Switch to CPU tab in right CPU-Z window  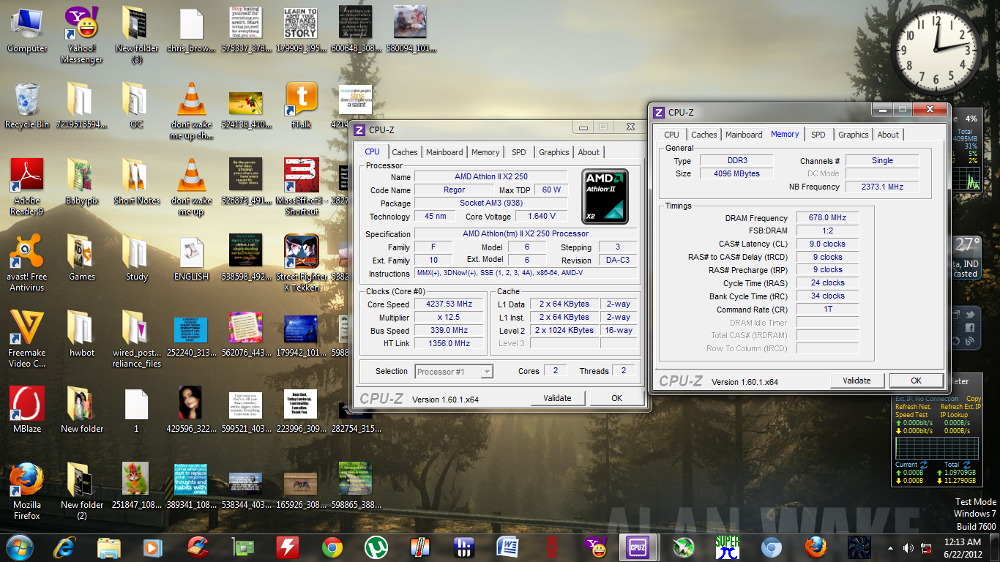click(672, 135)
